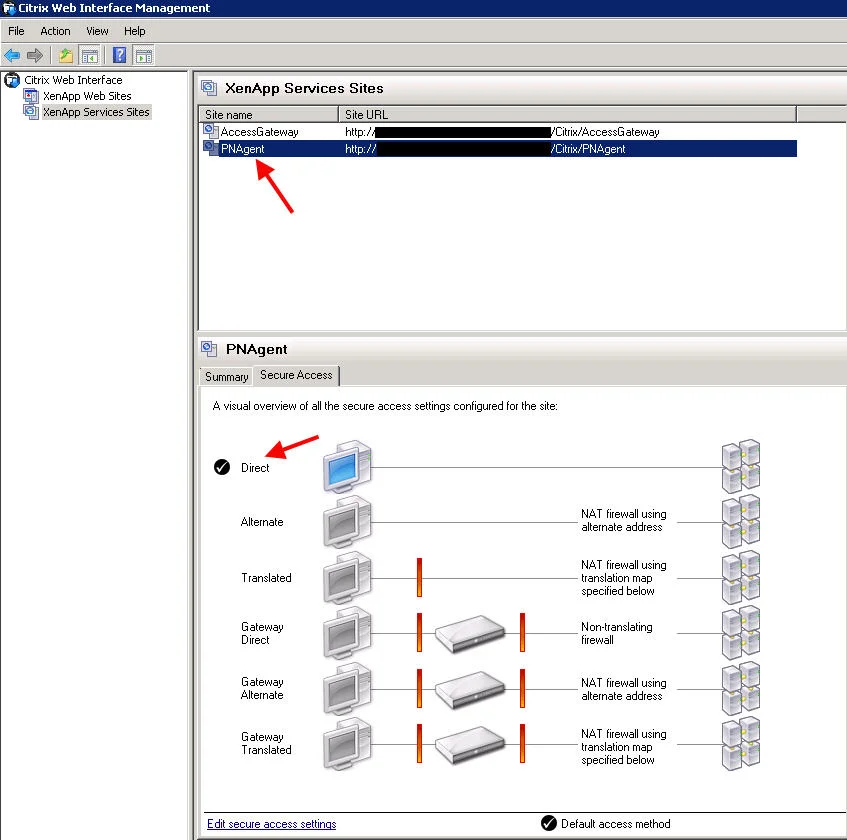Image resolution: width=847 pixels, height=840 pixels.
Task: Toggle the Show/Hide Action Pane icon
Action: pyautogui.click(x=144, y=55)
